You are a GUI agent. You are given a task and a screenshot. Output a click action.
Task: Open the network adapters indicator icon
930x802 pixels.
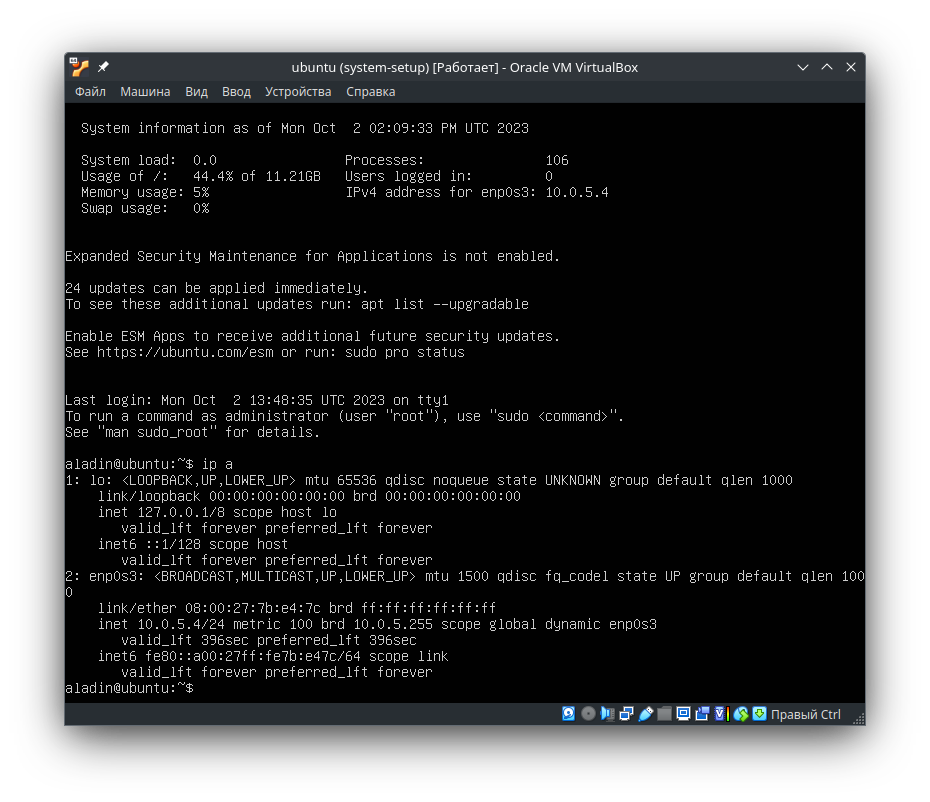coord(627,714)
